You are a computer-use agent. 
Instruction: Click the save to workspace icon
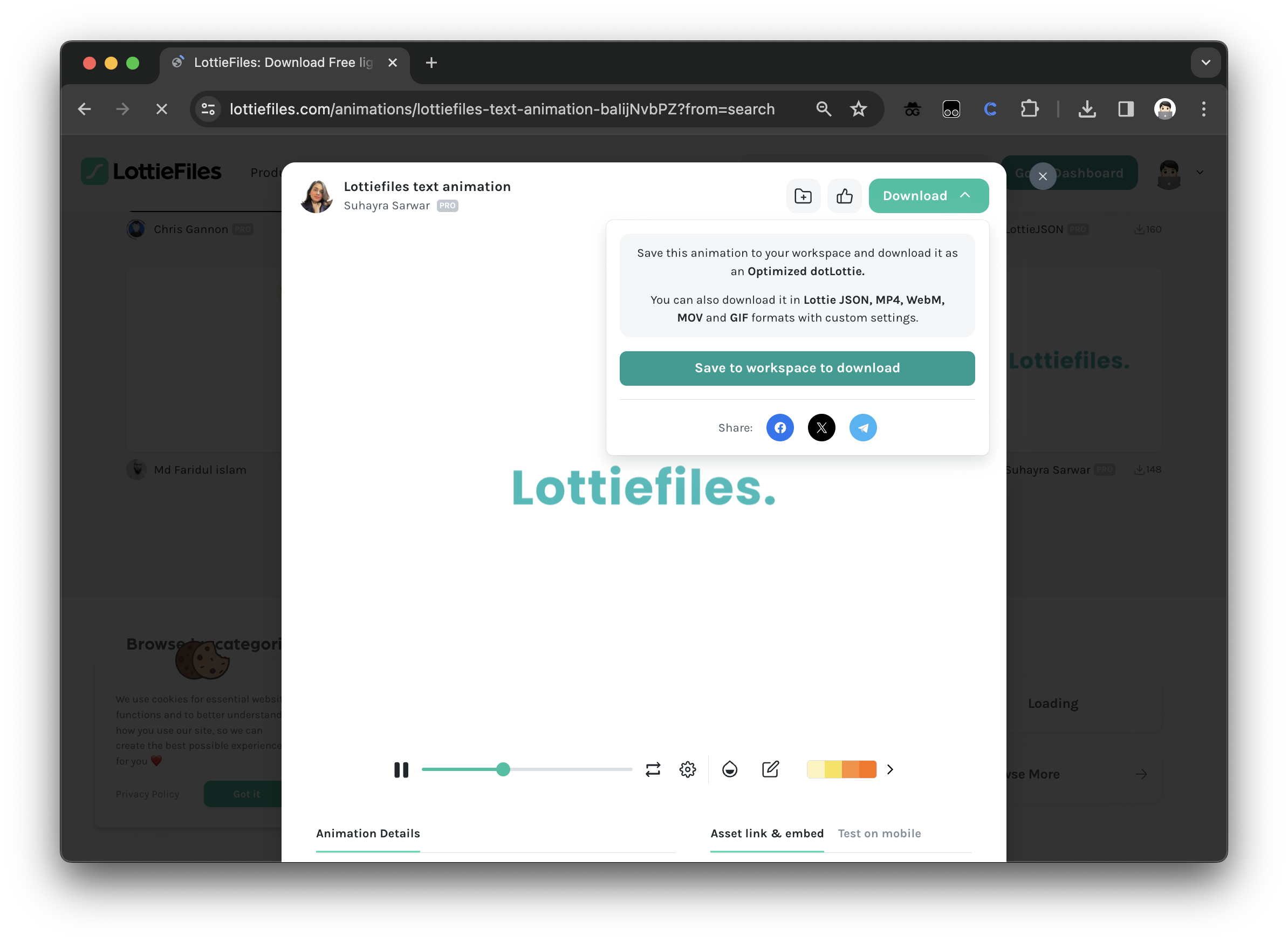point(802,195)
